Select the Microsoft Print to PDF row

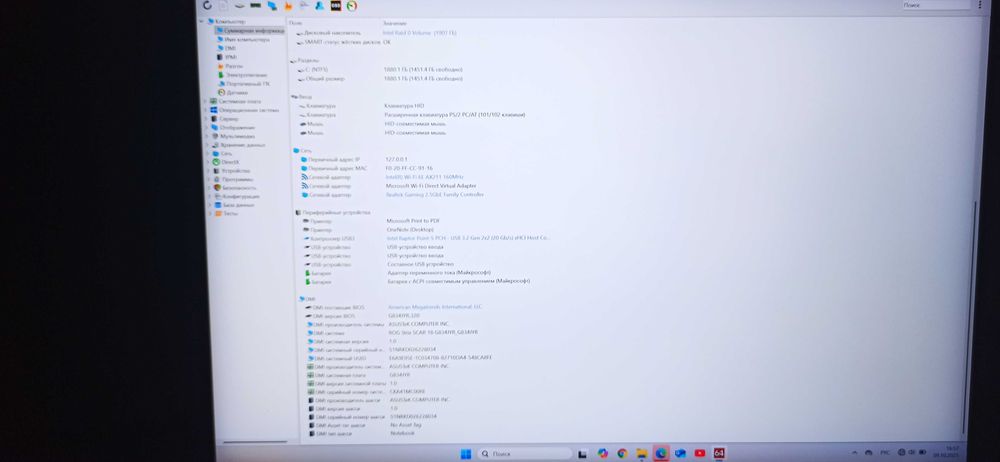371,221
